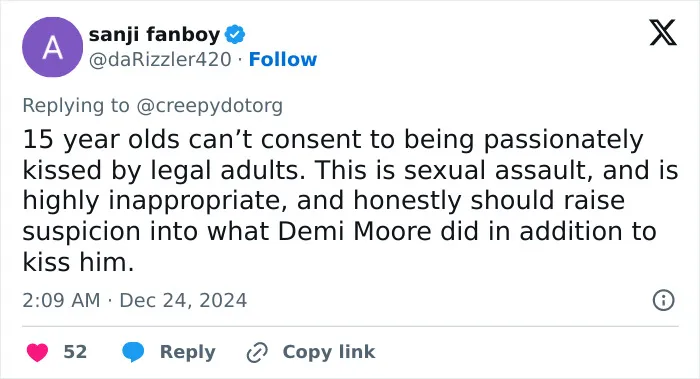
Task: Click the divider line above actions
Action: tap(350, 326)
